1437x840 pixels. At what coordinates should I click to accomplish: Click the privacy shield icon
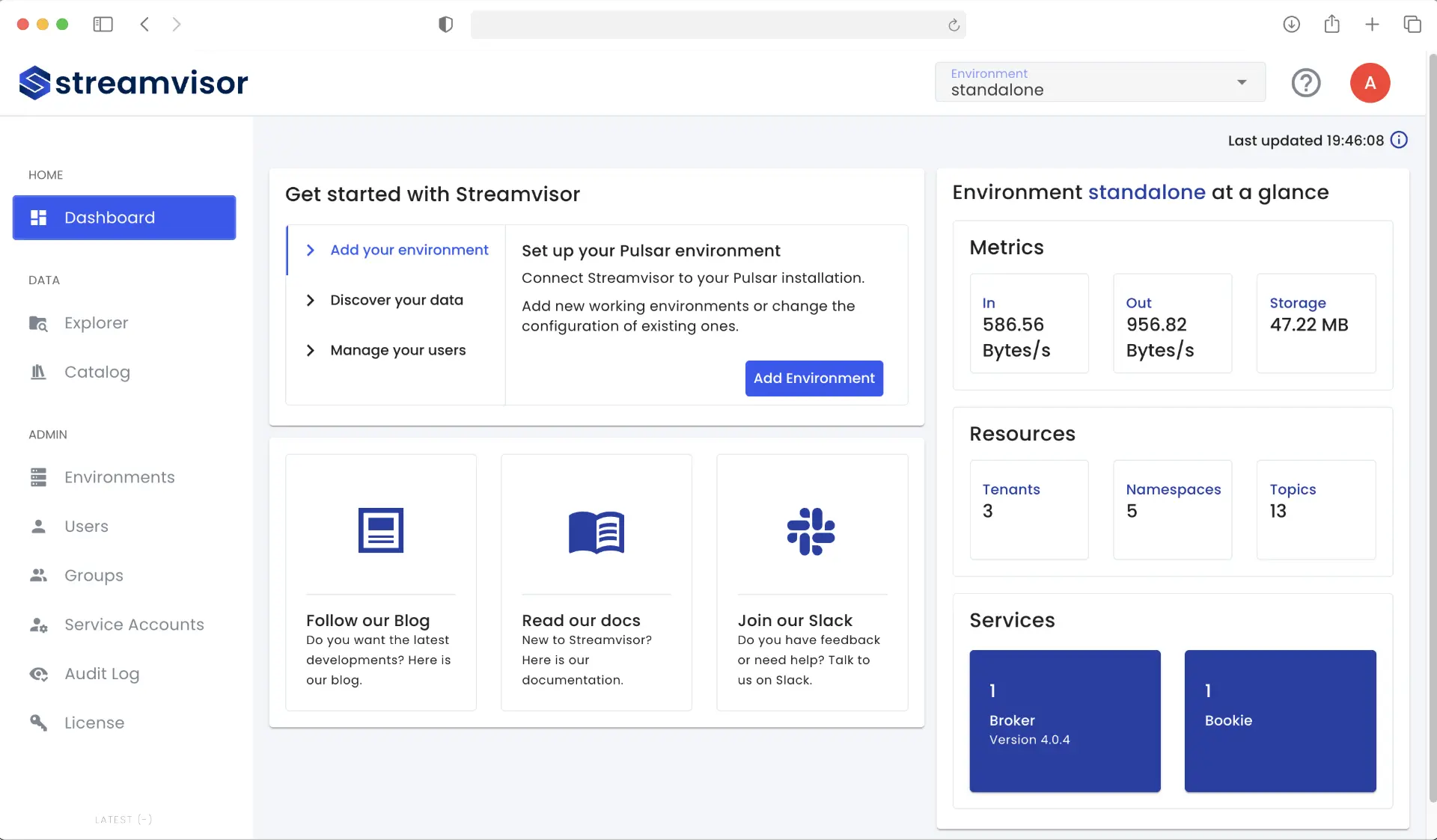tap(445, 25)
